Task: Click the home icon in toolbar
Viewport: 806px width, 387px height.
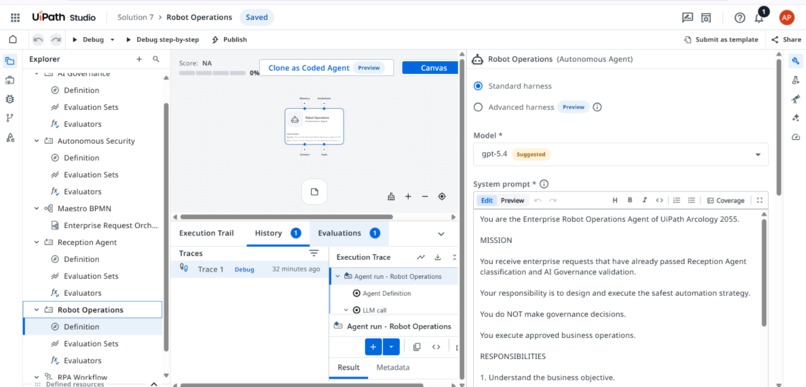Action: (13, 40)
